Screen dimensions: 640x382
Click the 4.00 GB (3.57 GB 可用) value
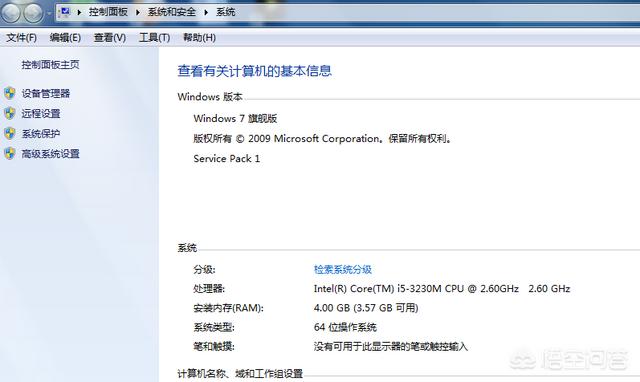click(366, 308)
